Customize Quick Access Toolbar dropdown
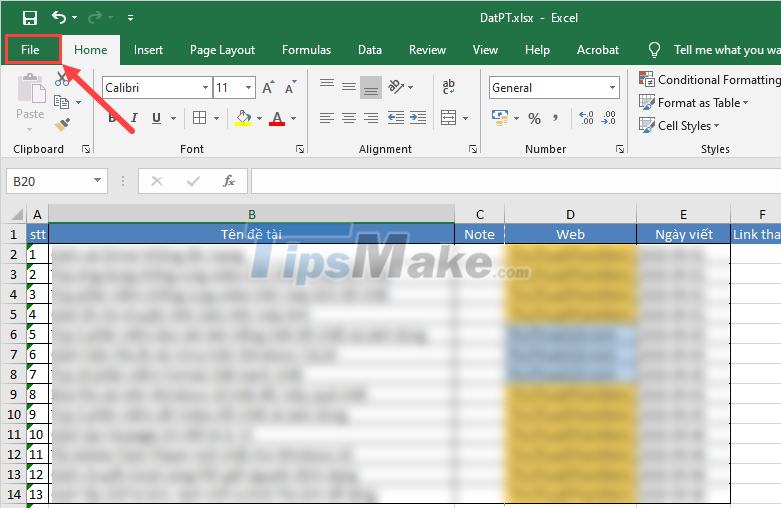The height and width of the screenshot is (508, 781). 130,18
